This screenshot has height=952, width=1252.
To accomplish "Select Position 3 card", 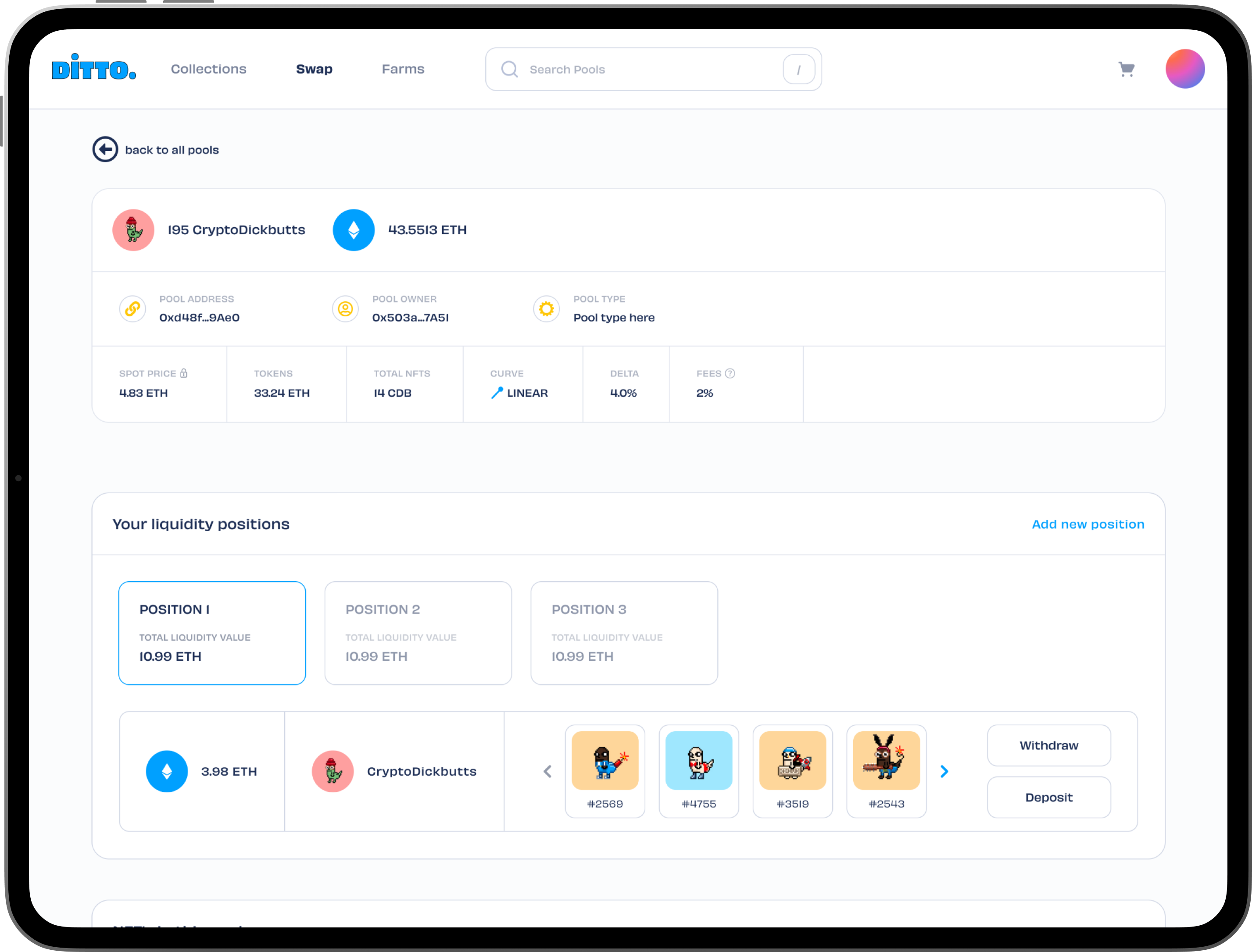I will pos(624,633).
